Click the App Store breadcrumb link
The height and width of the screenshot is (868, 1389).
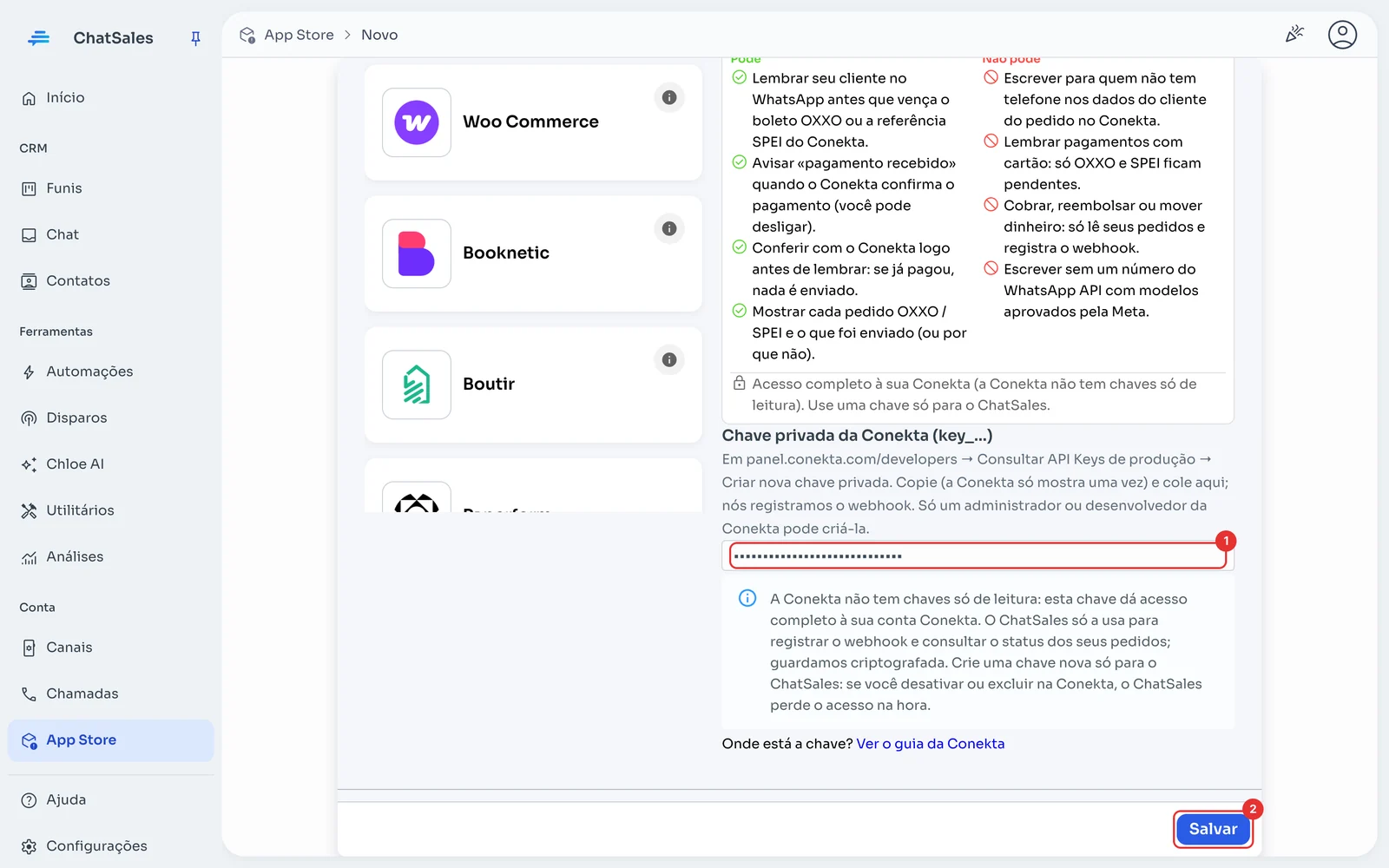pos(299,35)
